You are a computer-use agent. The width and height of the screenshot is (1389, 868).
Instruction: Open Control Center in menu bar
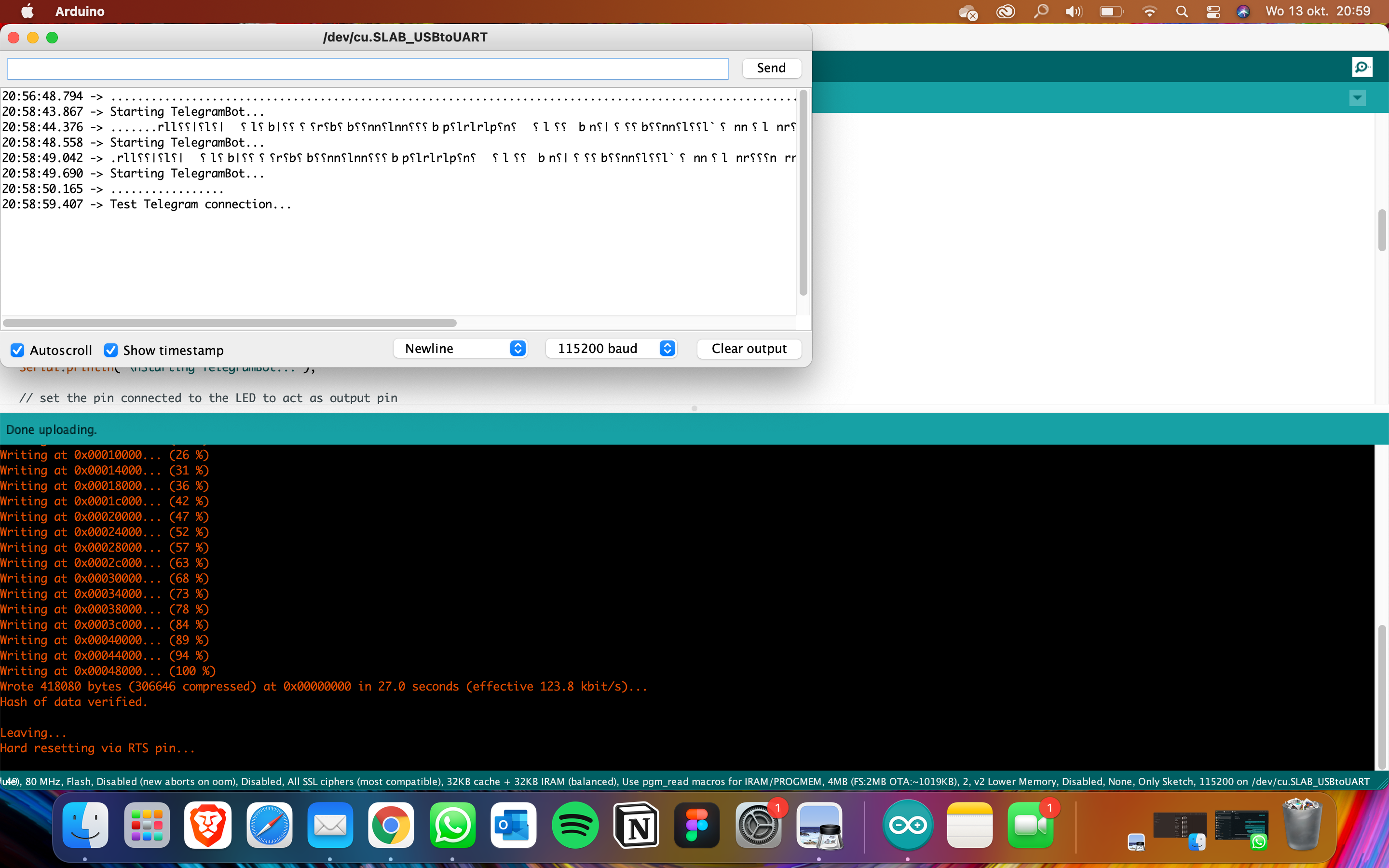point(1213,11)
